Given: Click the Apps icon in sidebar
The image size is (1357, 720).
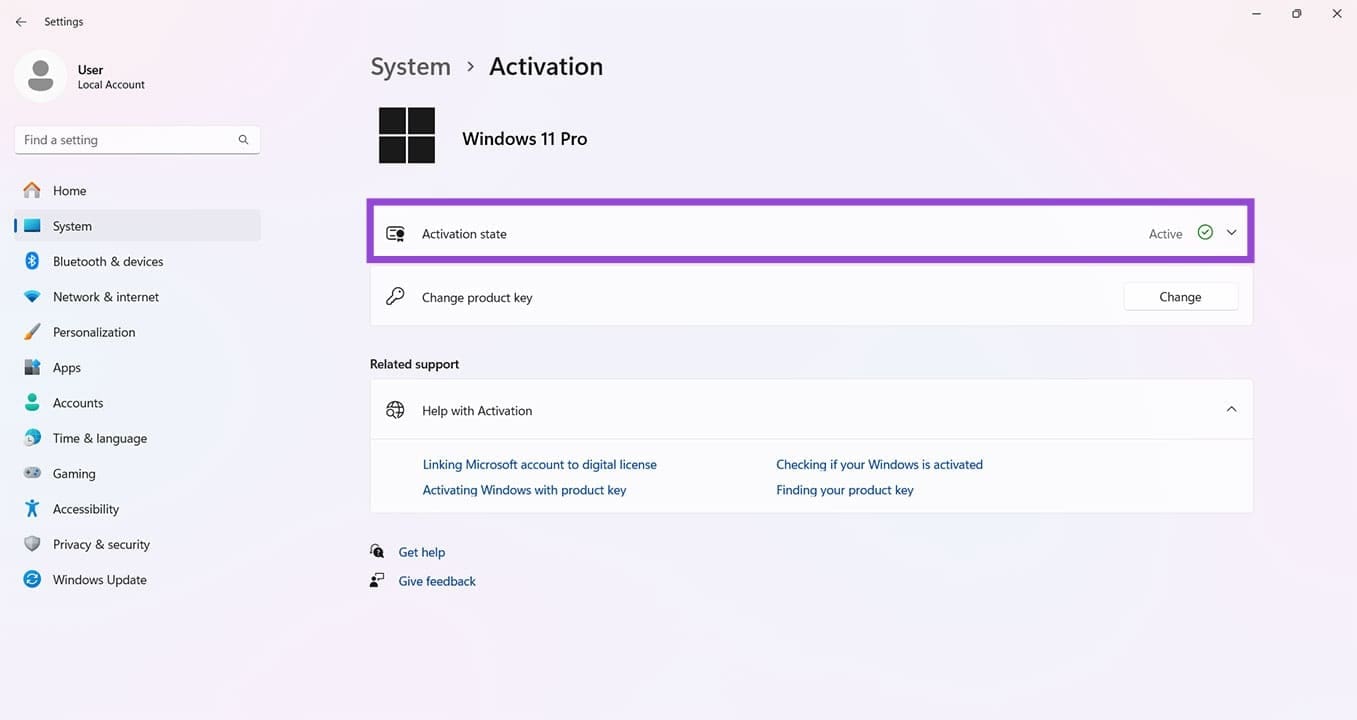Looking at the screenshot, I should point(32,367).
